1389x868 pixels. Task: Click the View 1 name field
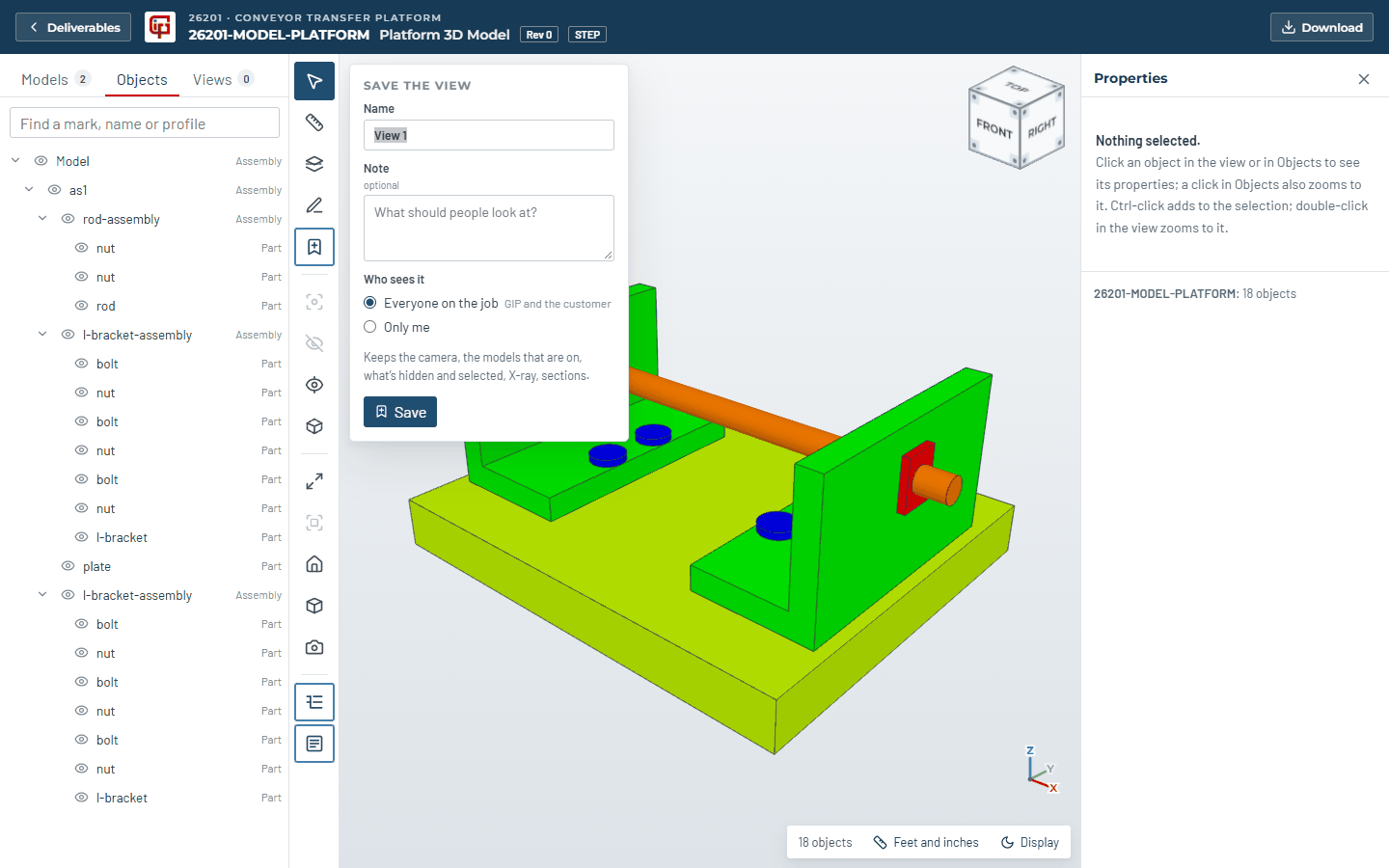pos(489,135)
